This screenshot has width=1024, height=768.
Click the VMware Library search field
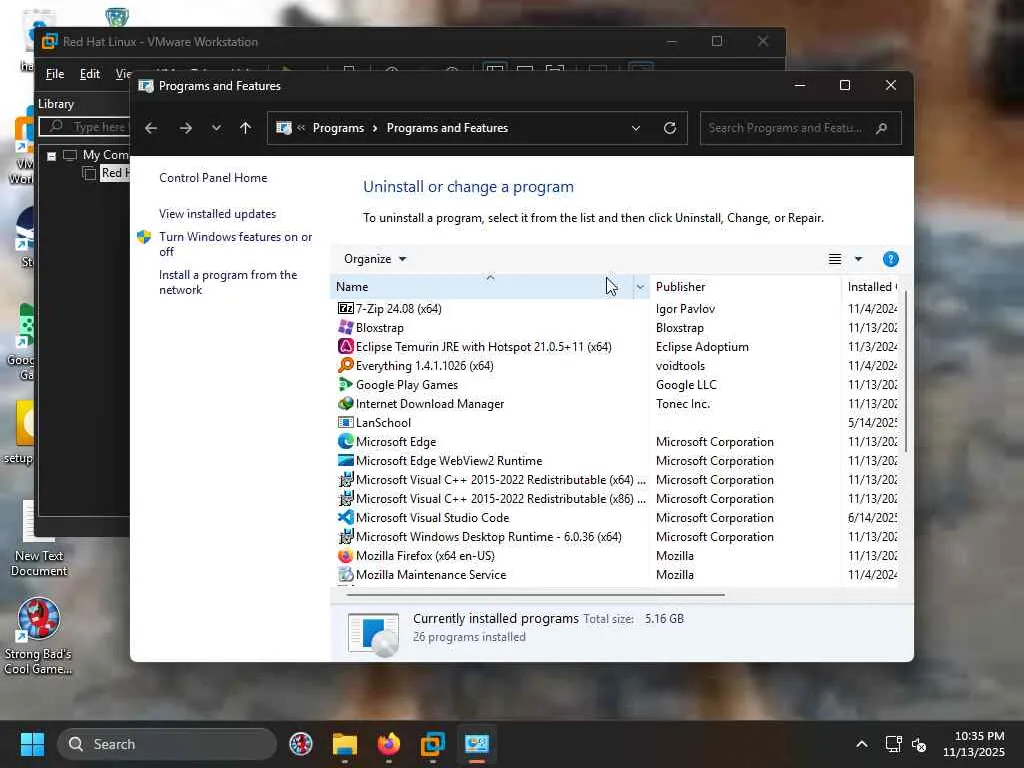[x=85, y=126]
